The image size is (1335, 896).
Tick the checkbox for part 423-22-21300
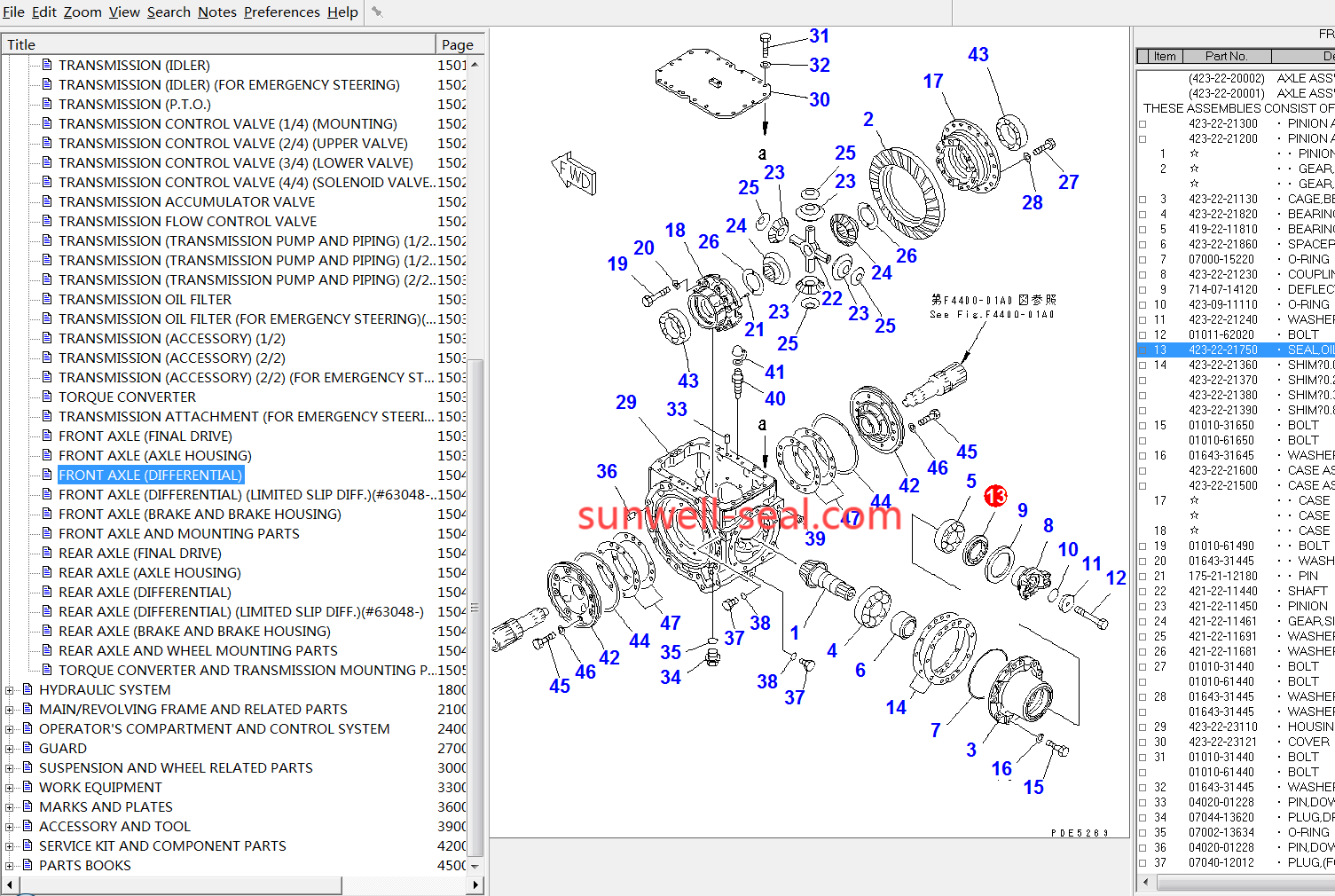tap(1143, 124)
